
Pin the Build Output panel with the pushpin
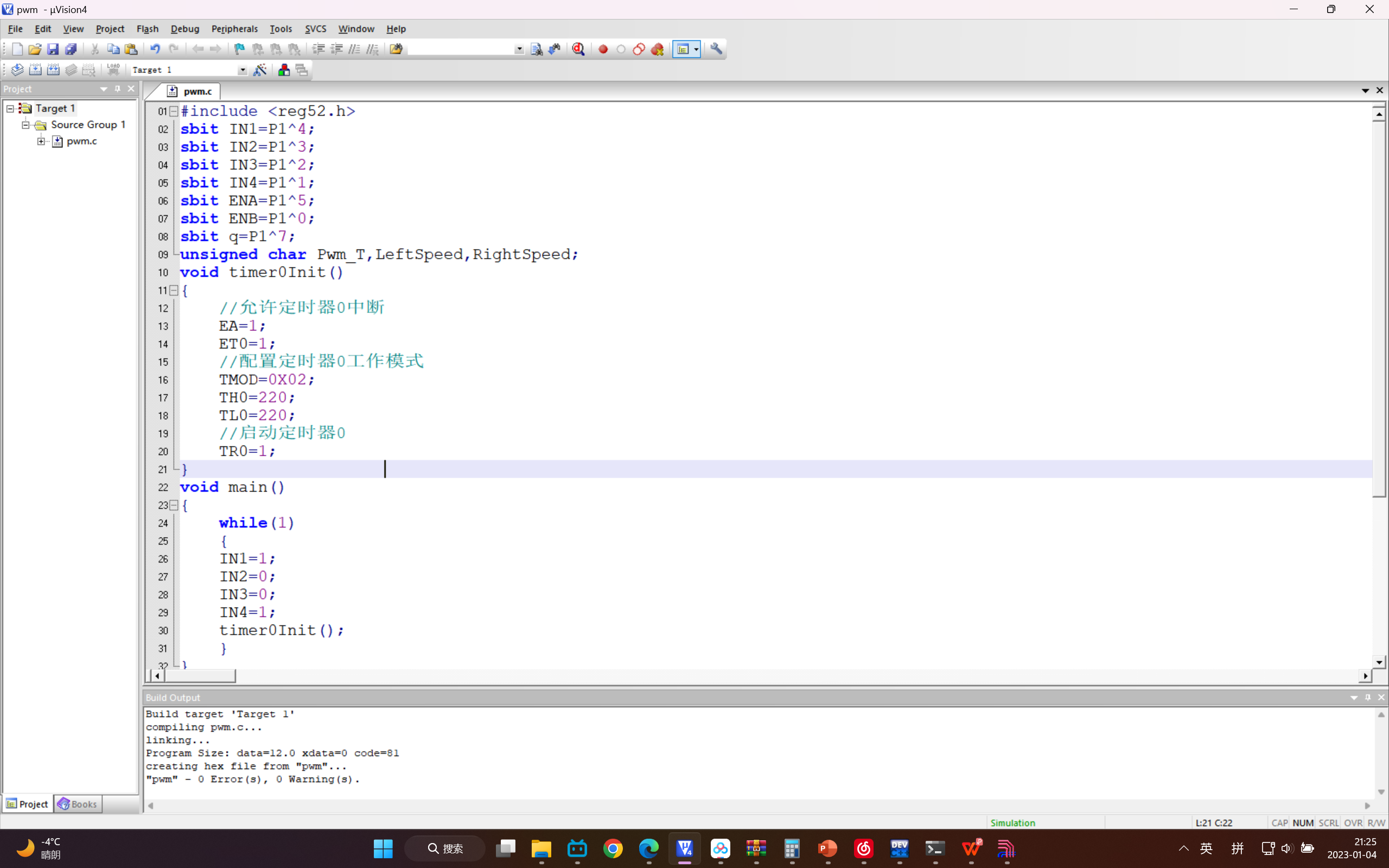[1368, 698]
